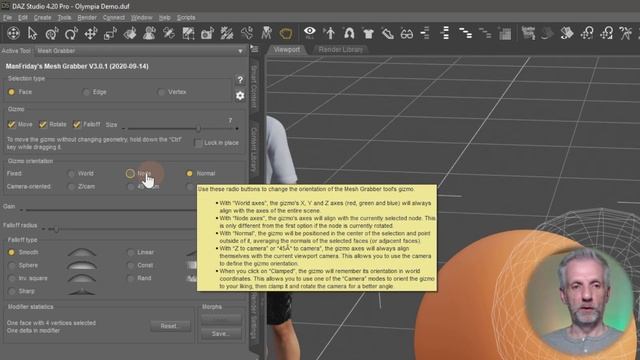Open the pane options icon beside Viewport tab
The width and height of the screenshot is (640, 360).
(x=255, y=49)
